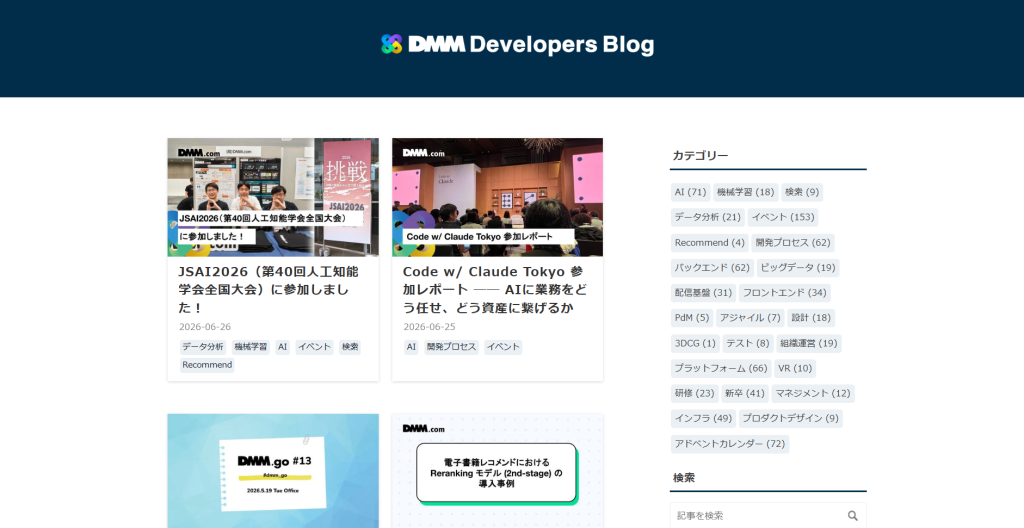Select the マネジメント (12) category tag
The width and height of the screenshot is (1024, 528).
point(812,393)
